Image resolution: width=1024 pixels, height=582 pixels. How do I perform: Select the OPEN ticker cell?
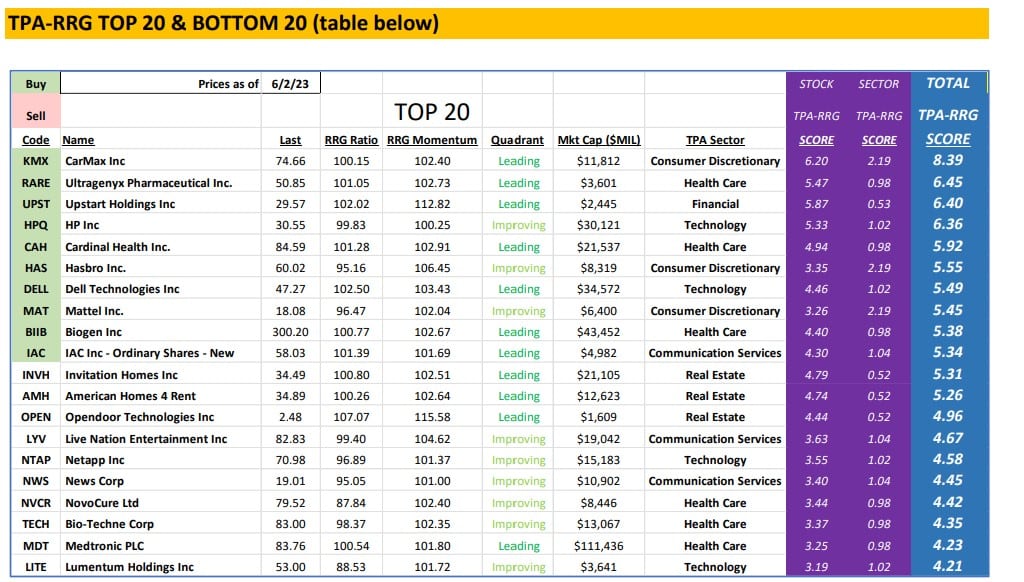35,417
